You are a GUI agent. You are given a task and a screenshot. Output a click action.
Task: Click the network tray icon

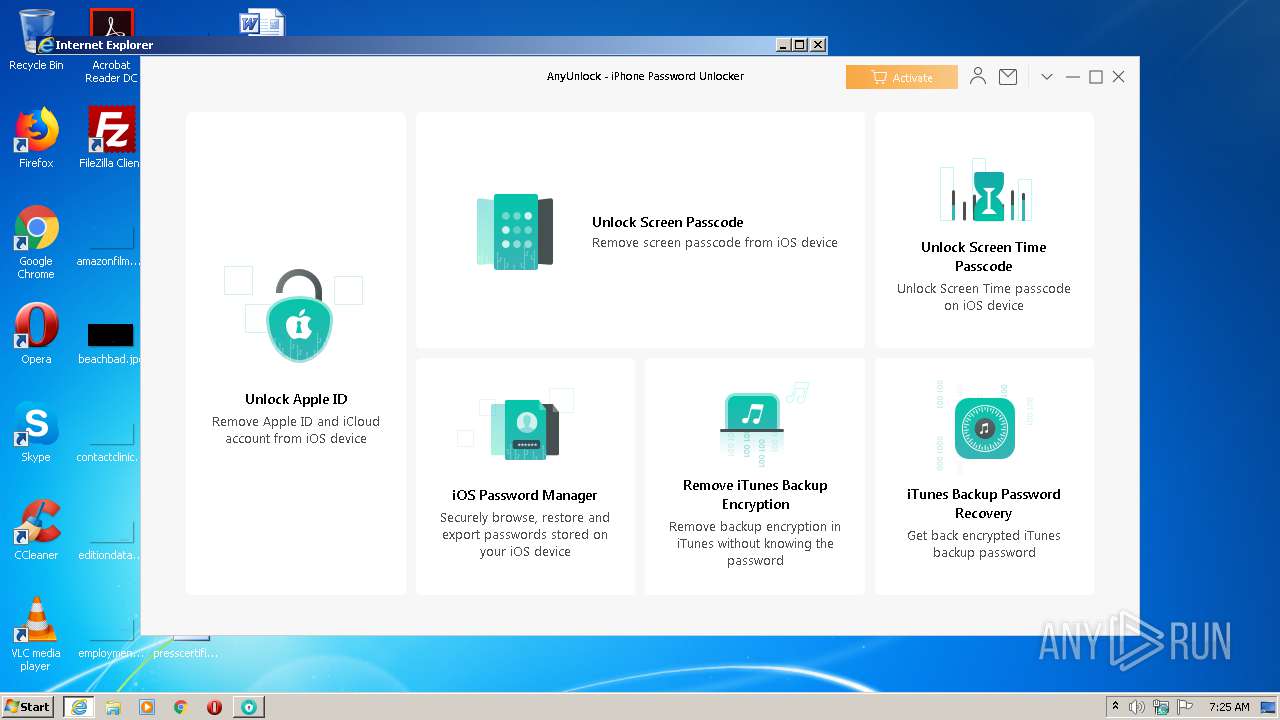click(1161, 707)
